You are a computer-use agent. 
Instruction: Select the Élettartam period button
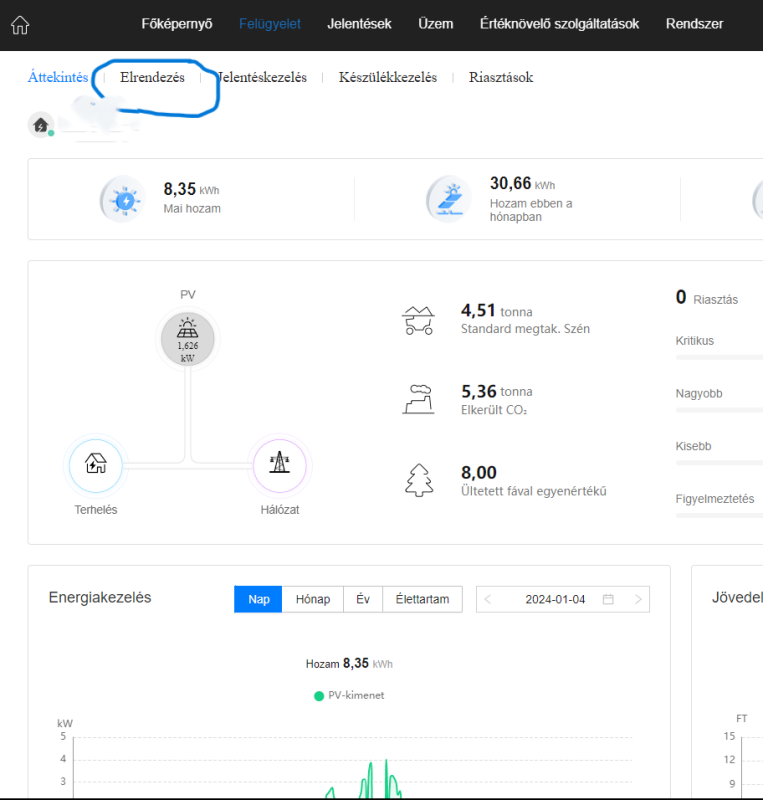click(423, 599)
